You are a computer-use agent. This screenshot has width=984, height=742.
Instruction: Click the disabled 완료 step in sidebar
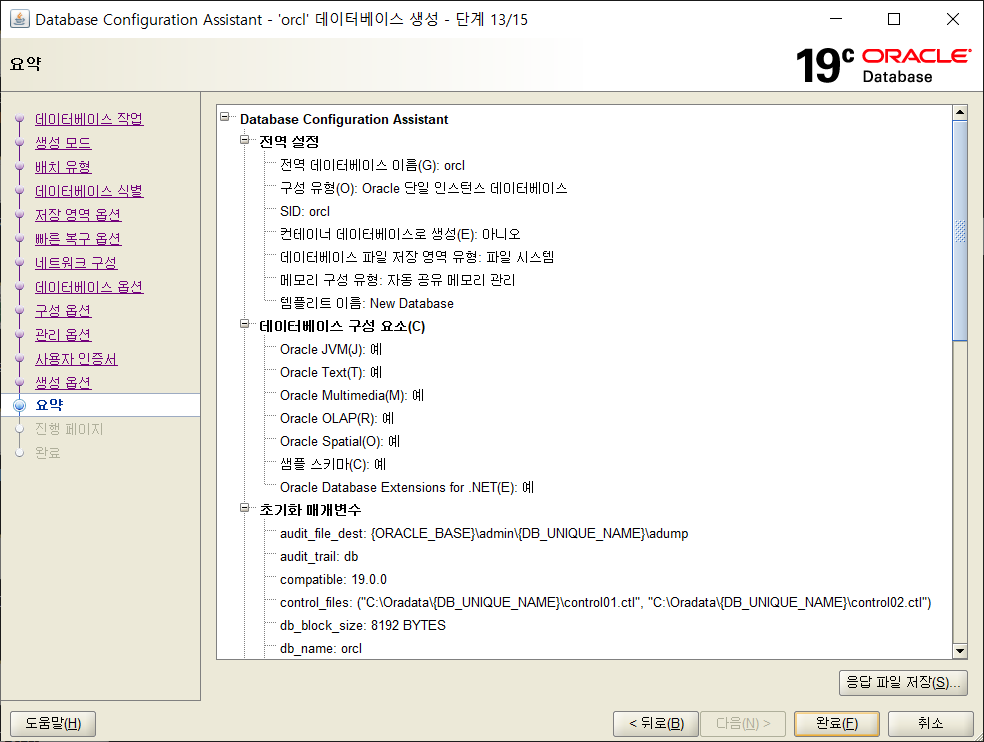tap(48, 453)
